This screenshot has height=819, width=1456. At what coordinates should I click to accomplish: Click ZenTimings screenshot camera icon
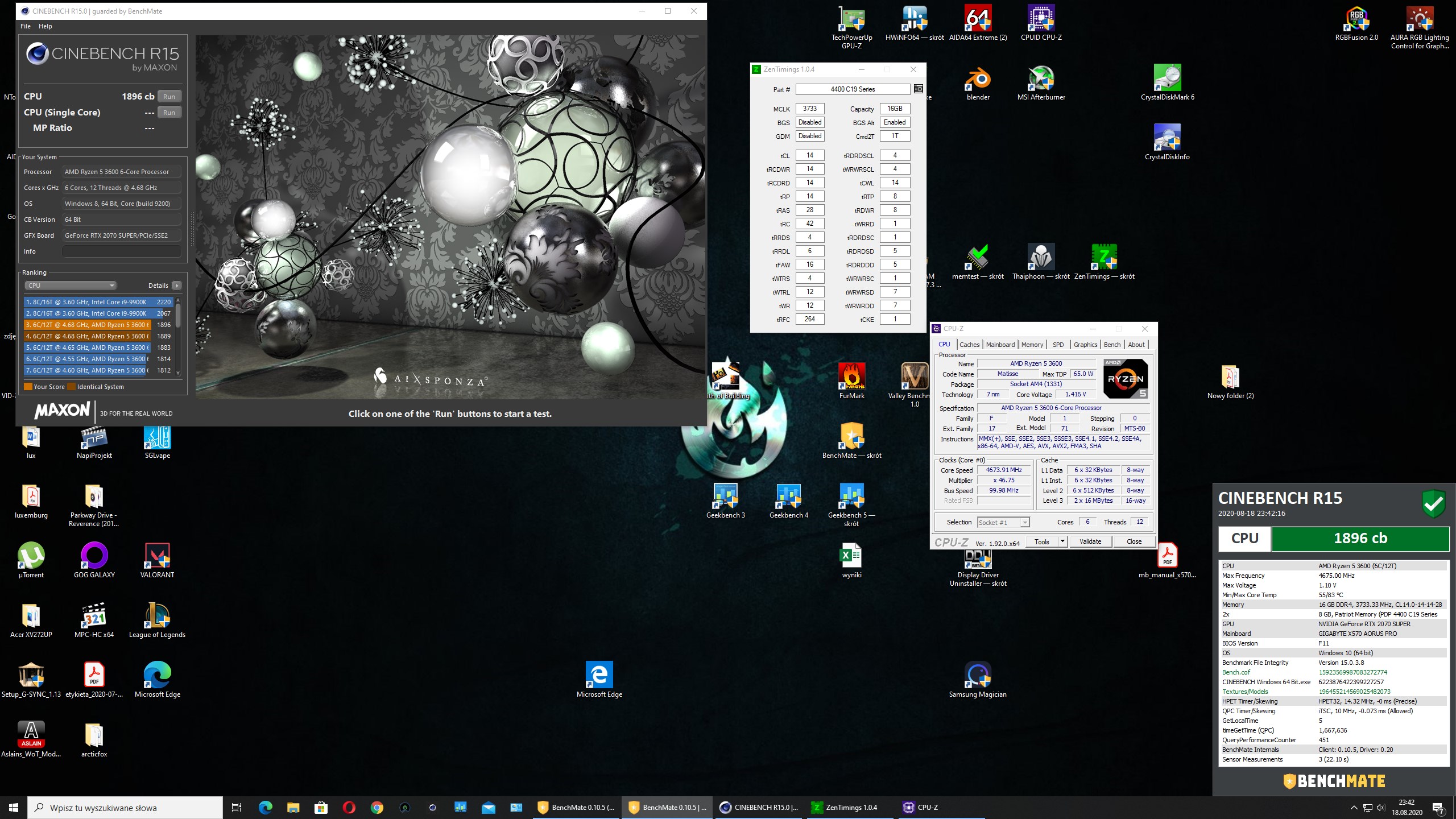[x=918, y=89]
